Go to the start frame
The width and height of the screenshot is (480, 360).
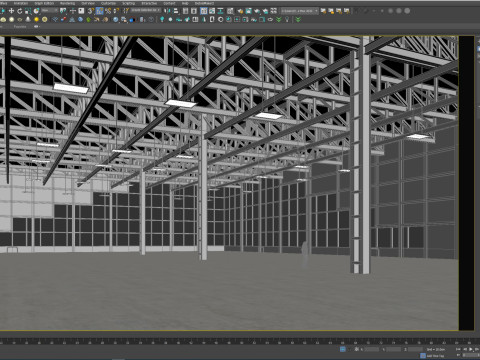tap(458, 349)
